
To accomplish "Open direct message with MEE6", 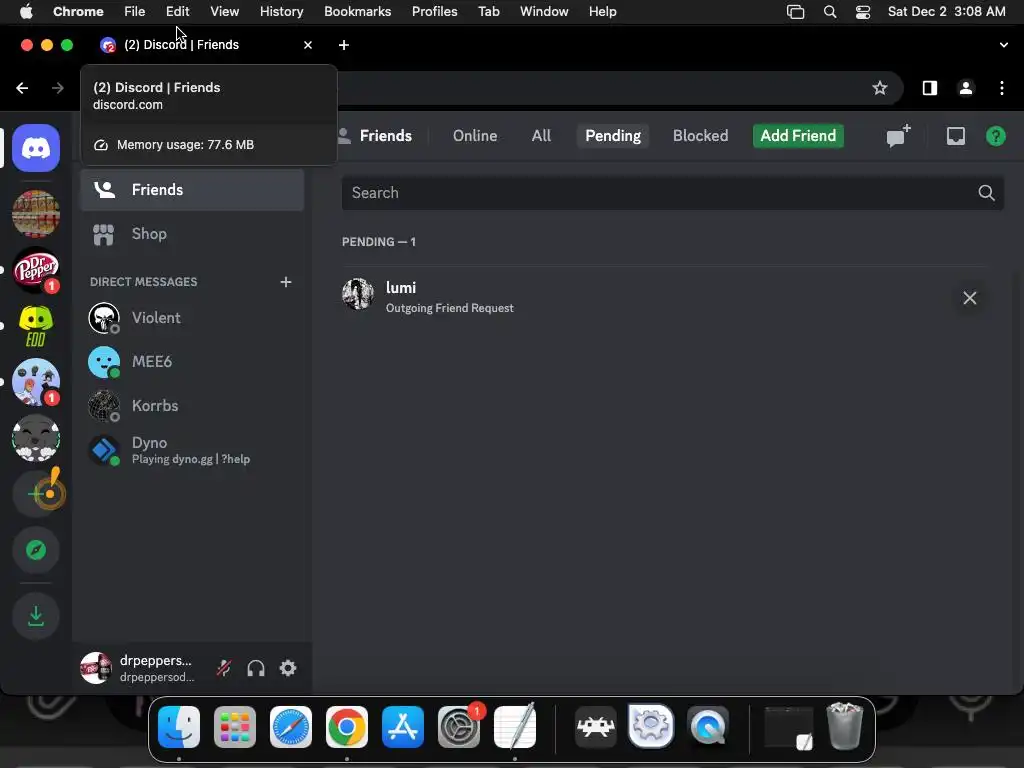I will point(193,362).
